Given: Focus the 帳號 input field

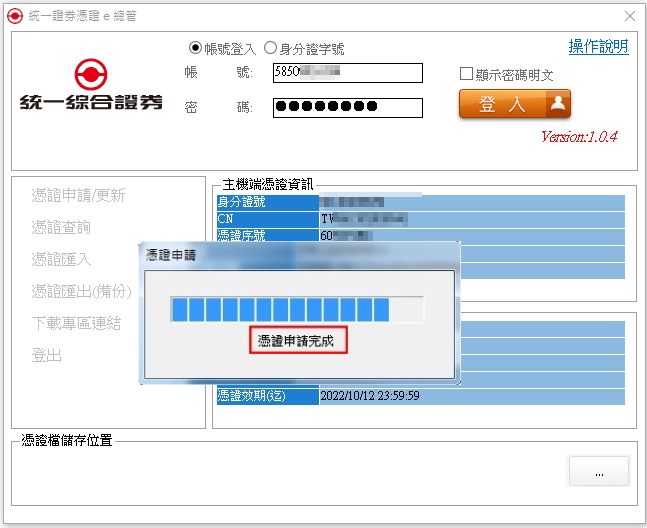Looking at the screenshot, I should pos(348,73).
